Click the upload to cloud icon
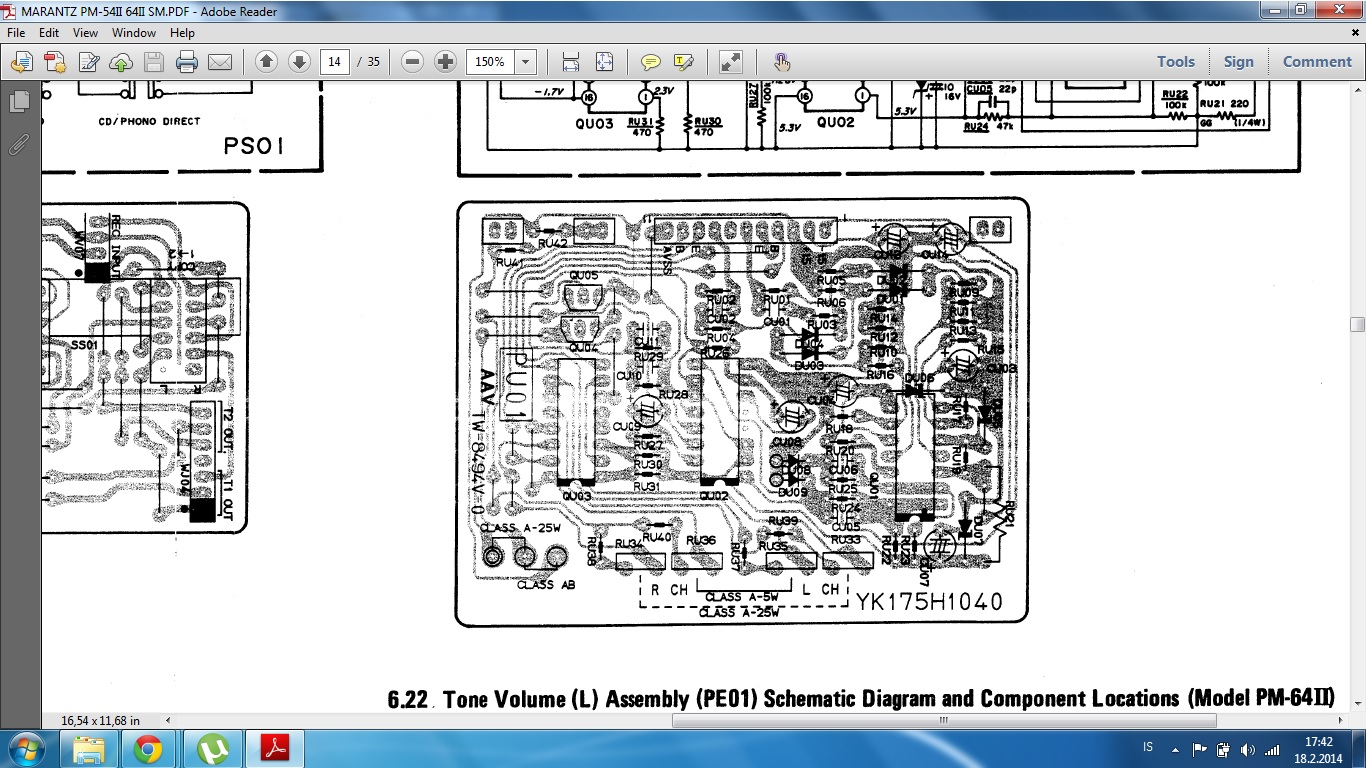Viewport: 1366px width, 768px height. (120, 62)
